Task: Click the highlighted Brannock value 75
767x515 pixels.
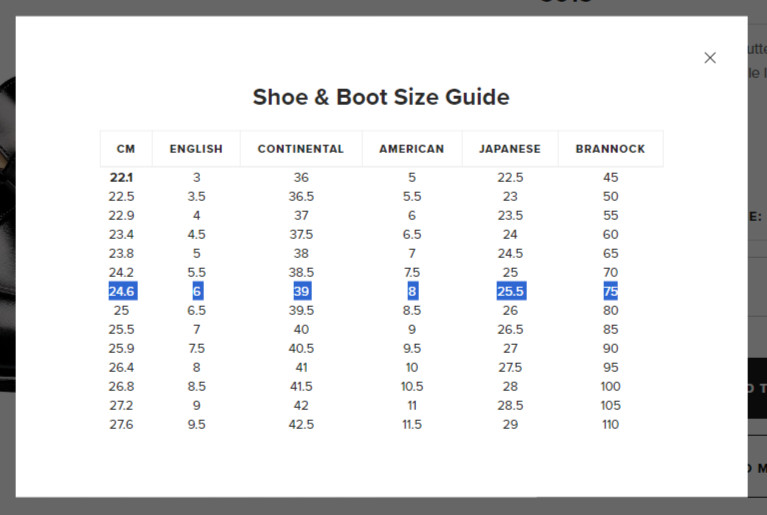Action: click(x=610, y=291)
